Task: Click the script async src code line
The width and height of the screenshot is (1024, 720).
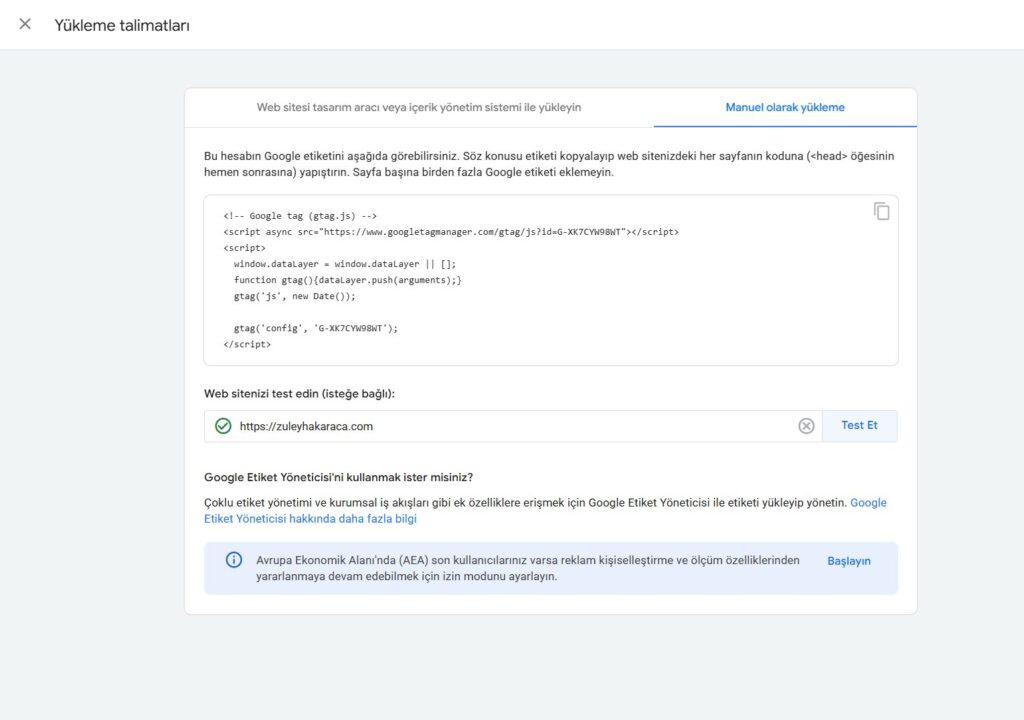Action: coord(451,232)
